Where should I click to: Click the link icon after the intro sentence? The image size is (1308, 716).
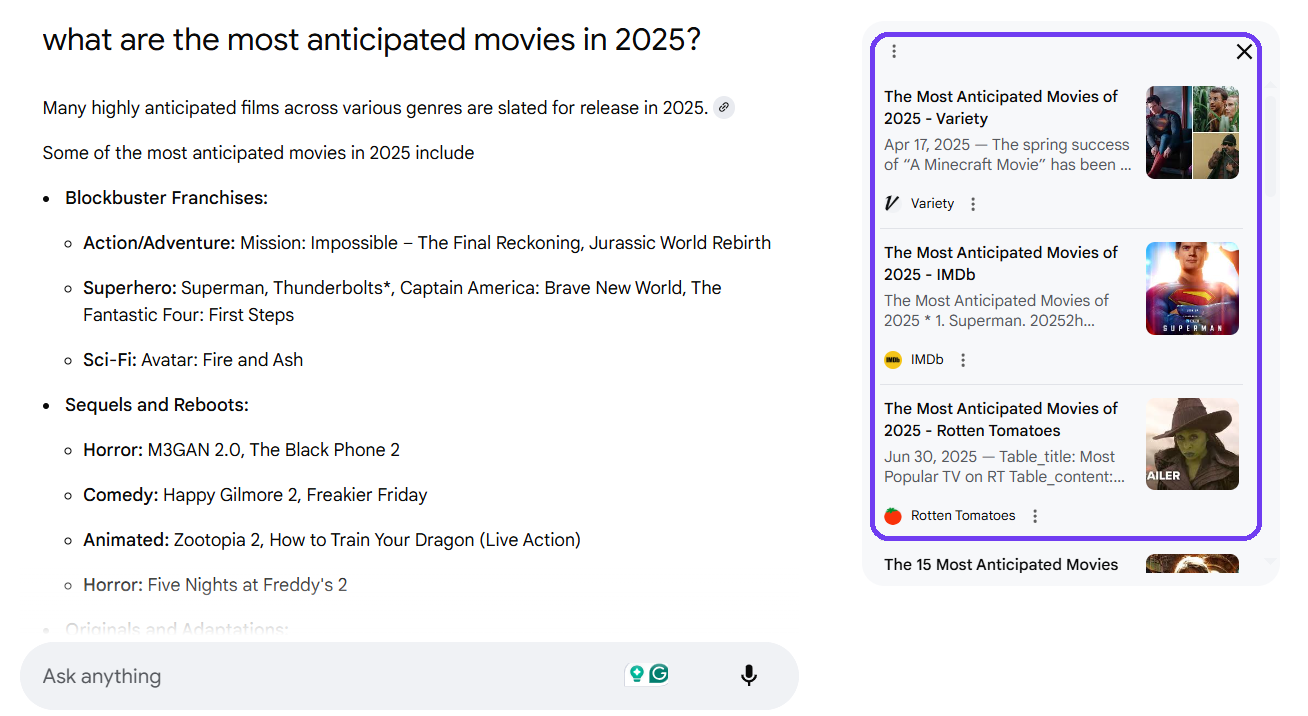pos(724,108)
